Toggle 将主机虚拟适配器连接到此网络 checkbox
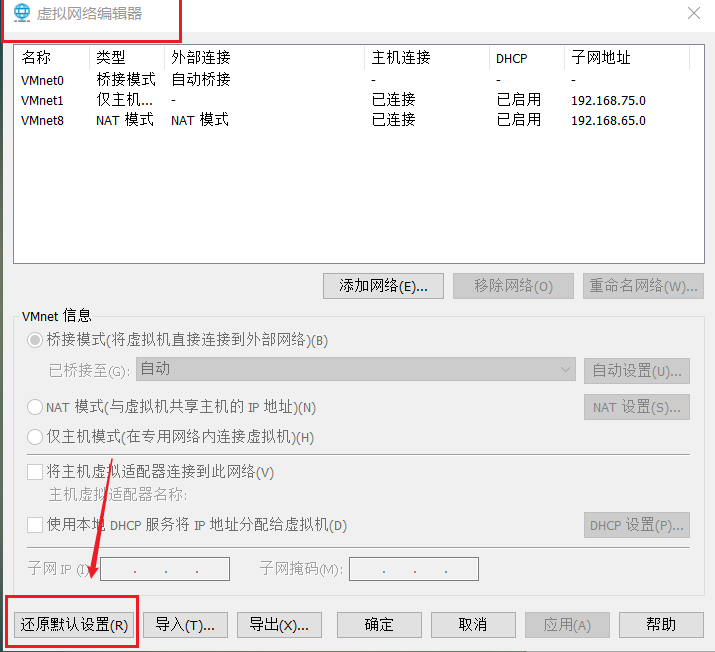 [35, 471]
